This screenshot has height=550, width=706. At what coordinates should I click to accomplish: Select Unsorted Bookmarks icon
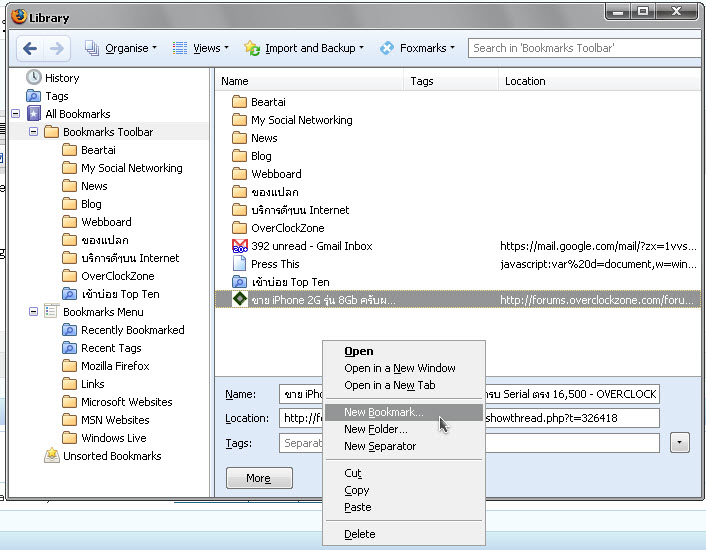tap(52, 455)
